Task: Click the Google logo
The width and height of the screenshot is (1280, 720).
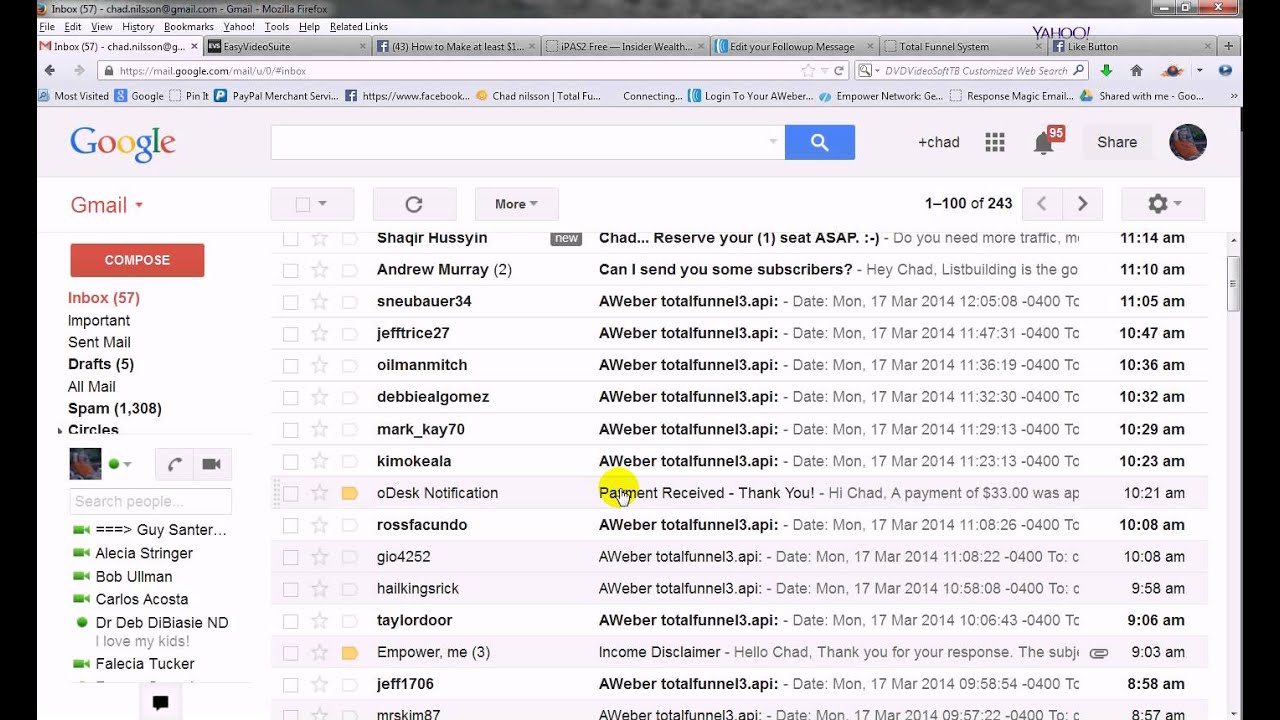Action: click(123, 143)
